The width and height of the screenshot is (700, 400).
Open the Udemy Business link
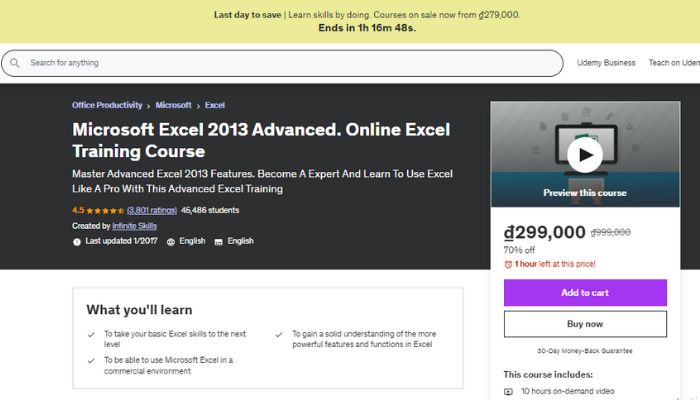tap(606, 63)
